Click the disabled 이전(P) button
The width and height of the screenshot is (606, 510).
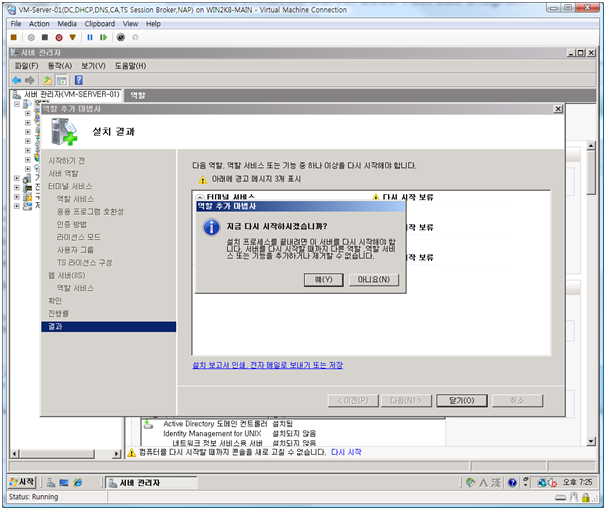pyautogui.click(x=353, y=401)
